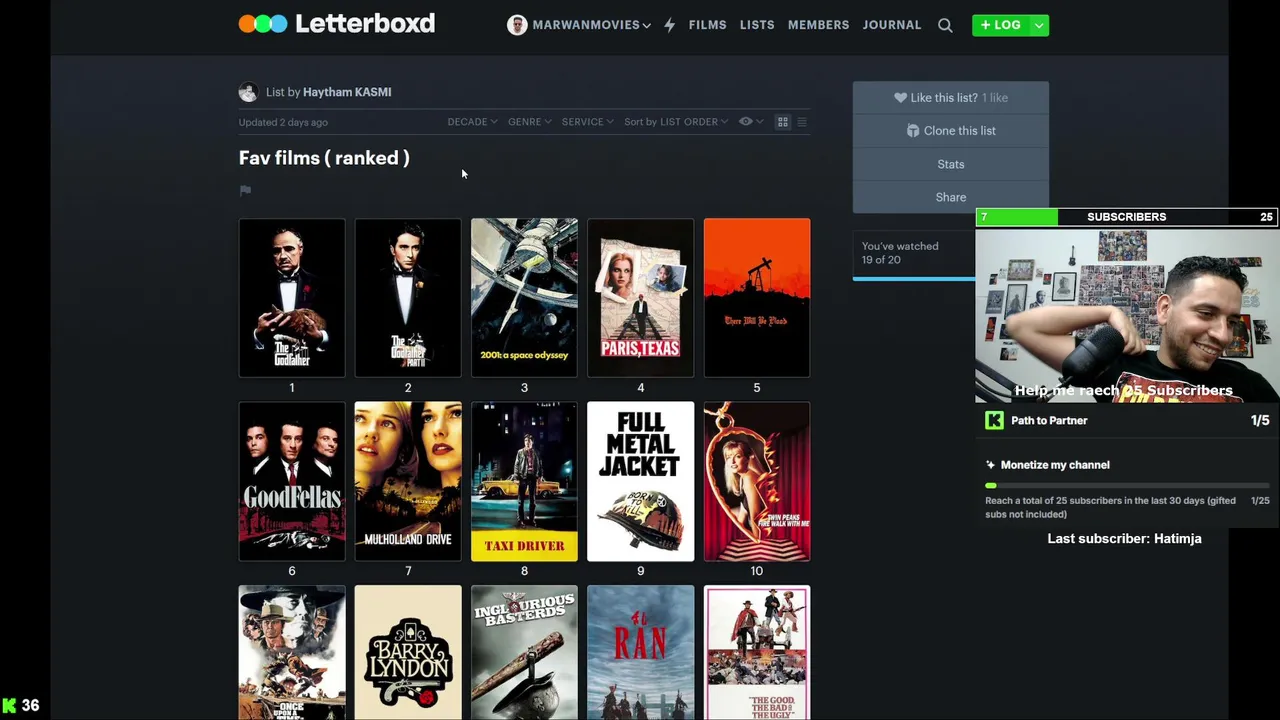Click the SUBSCRIBERS goal bar in the overlay
Image resolution: width=1280 pixels, height=720 pixels.
click(1127, 217)
